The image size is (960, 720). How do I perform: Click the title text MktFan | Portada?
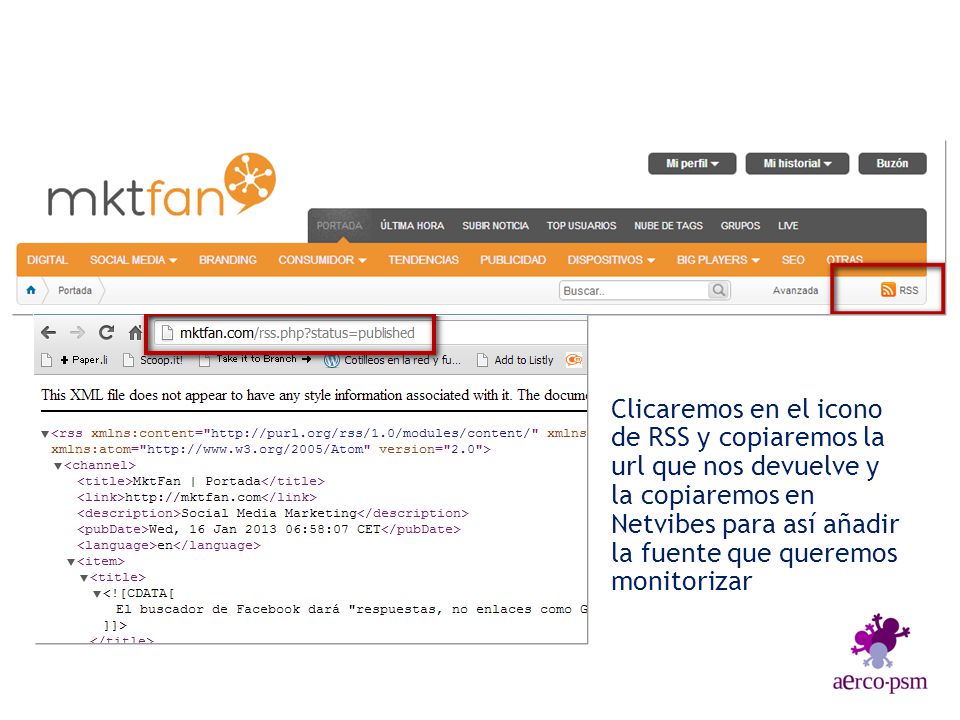(197, 482)
